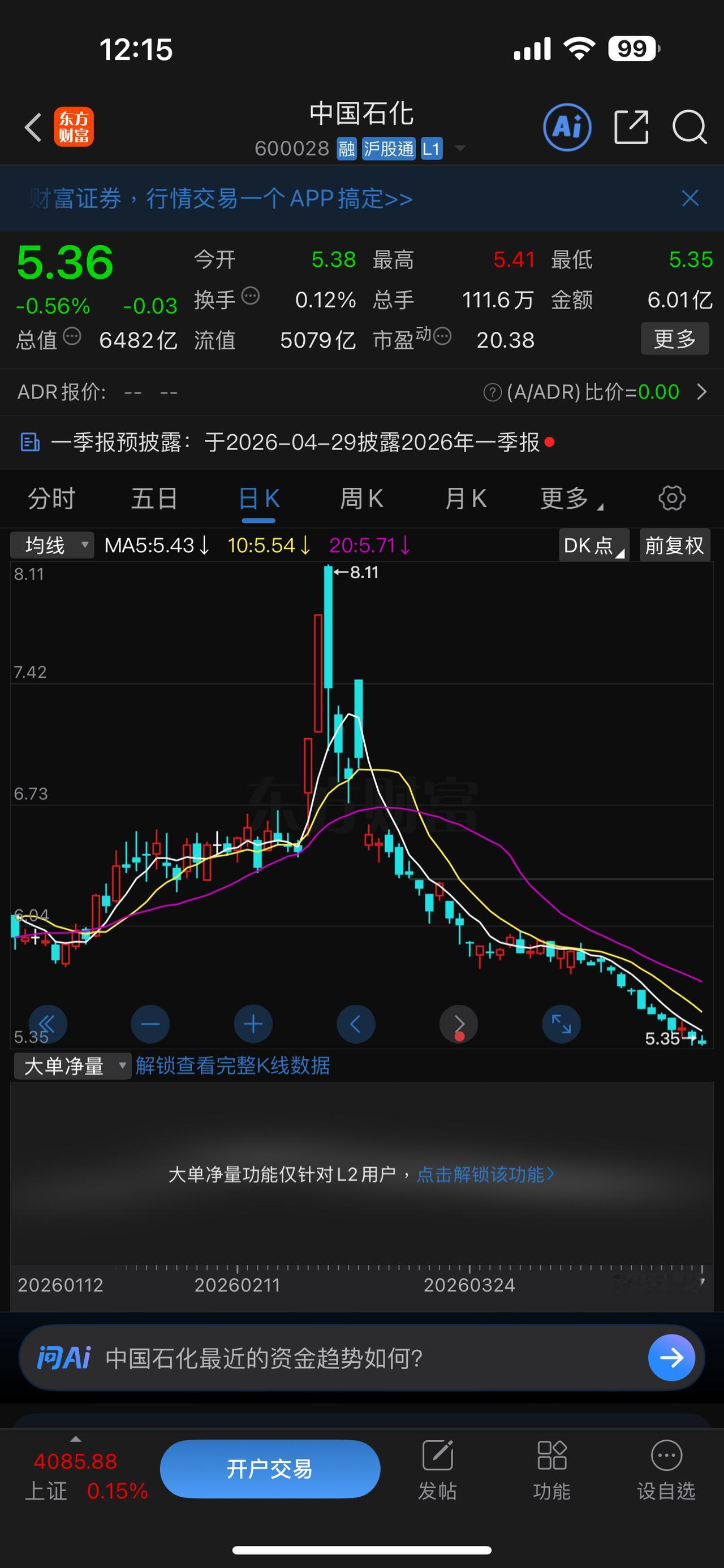The image size is (724, 1568).
Task: Tap the 中国石化 stock title
Action: click(x=361, y=114)
